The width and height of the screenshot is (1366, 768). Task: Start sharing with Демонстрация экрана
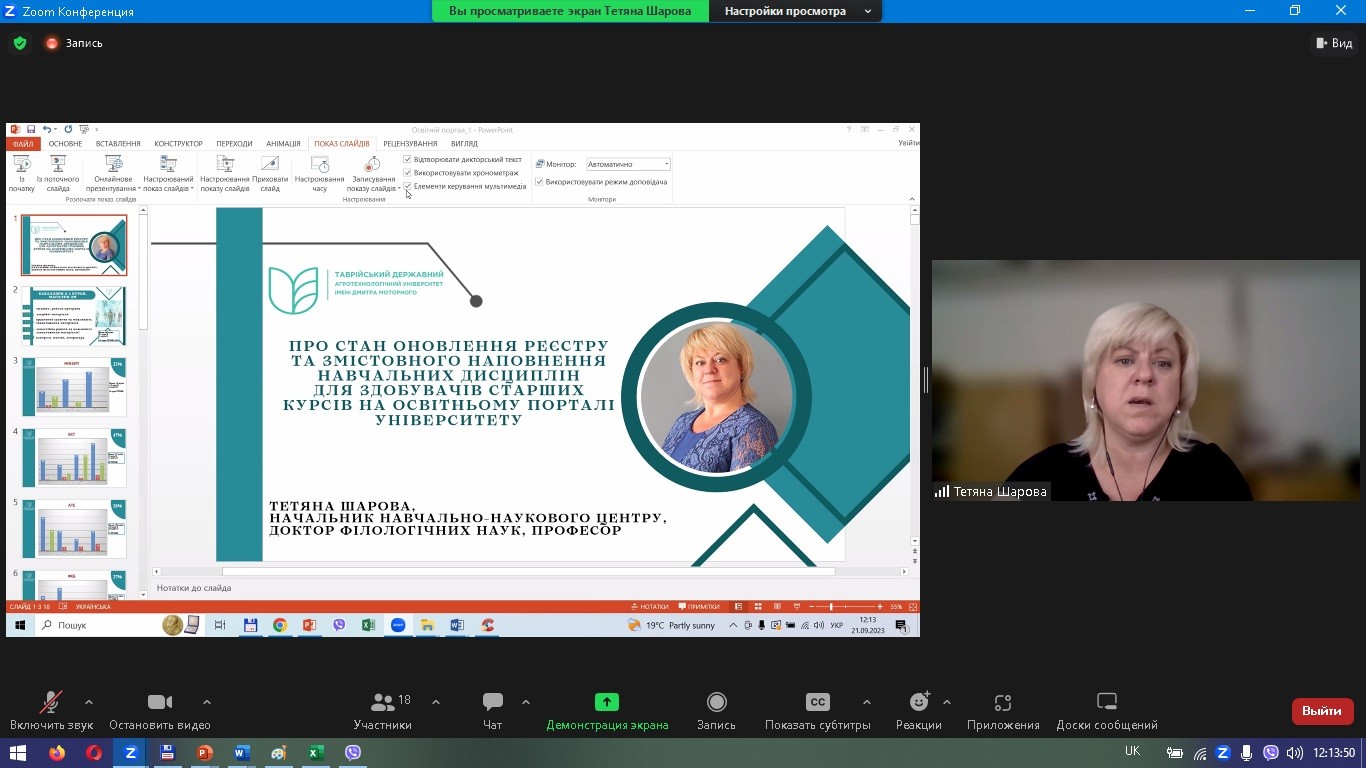point(607,710)
